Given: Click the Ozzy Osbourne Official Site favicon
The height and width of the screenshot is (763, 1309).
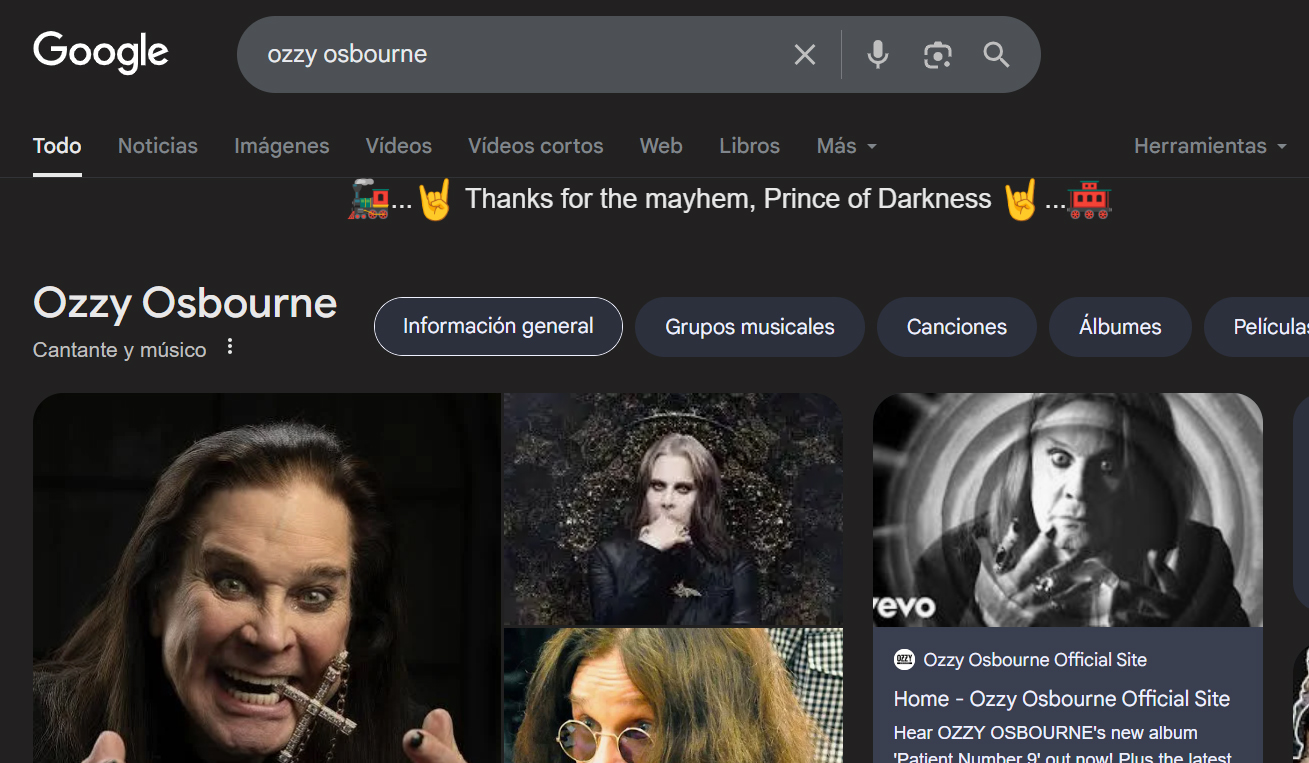Looking at the screenshot, I should click(904, 659).
